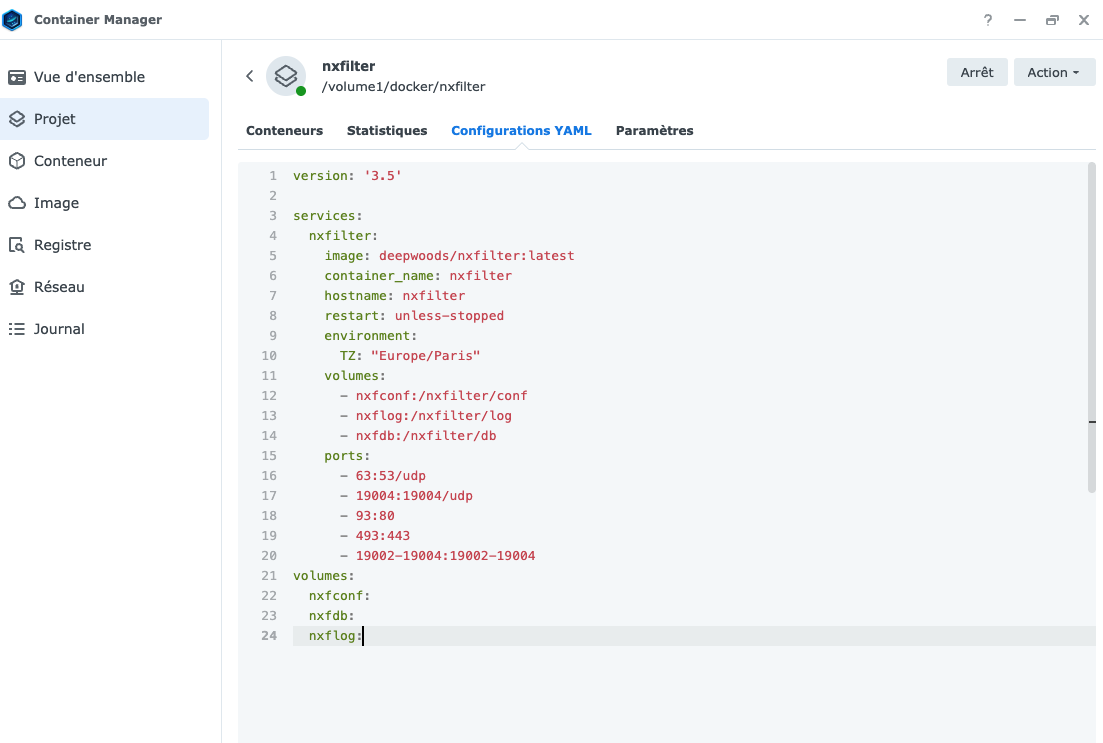Image resolution: width=1103 pixels, height=743 pixels.
Task: Open the Statistiques tab
Action: click(387, 131)
